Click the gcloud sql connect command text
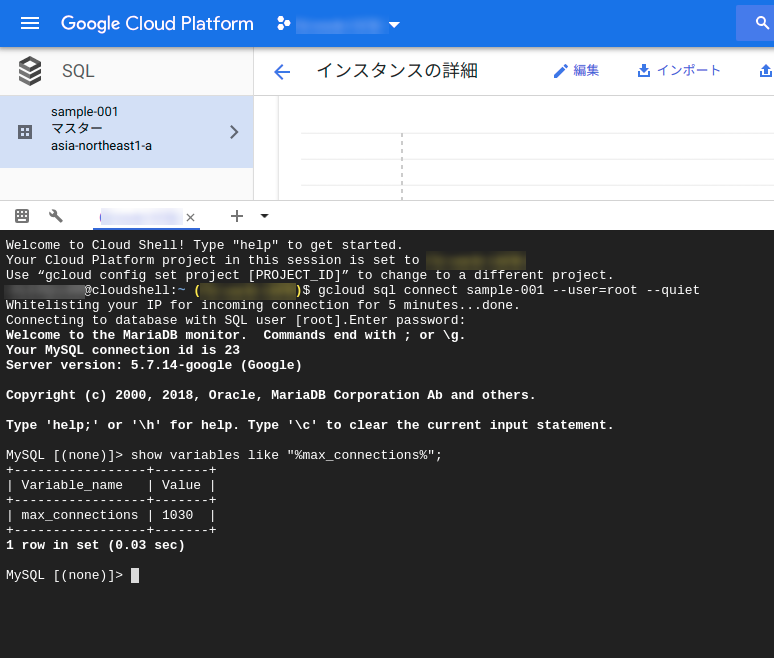The image size is (774, 658). [x=508, y=290]
